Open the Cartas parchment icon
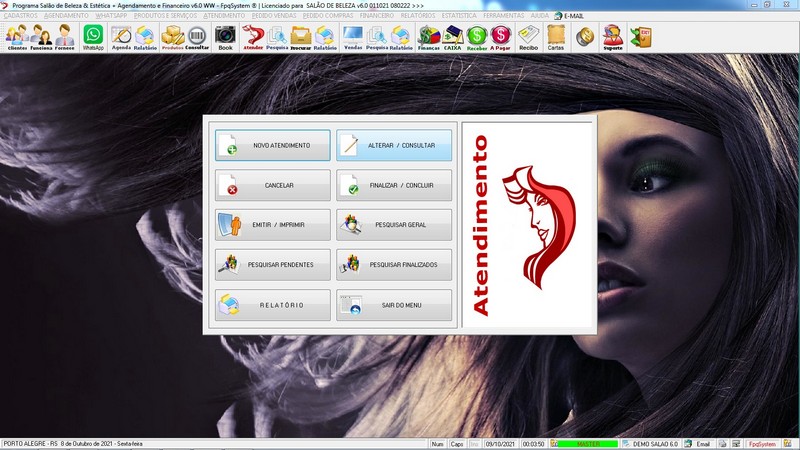Image resolution: width=800 pixels, height=450 pixels. [x=556, y=37]
